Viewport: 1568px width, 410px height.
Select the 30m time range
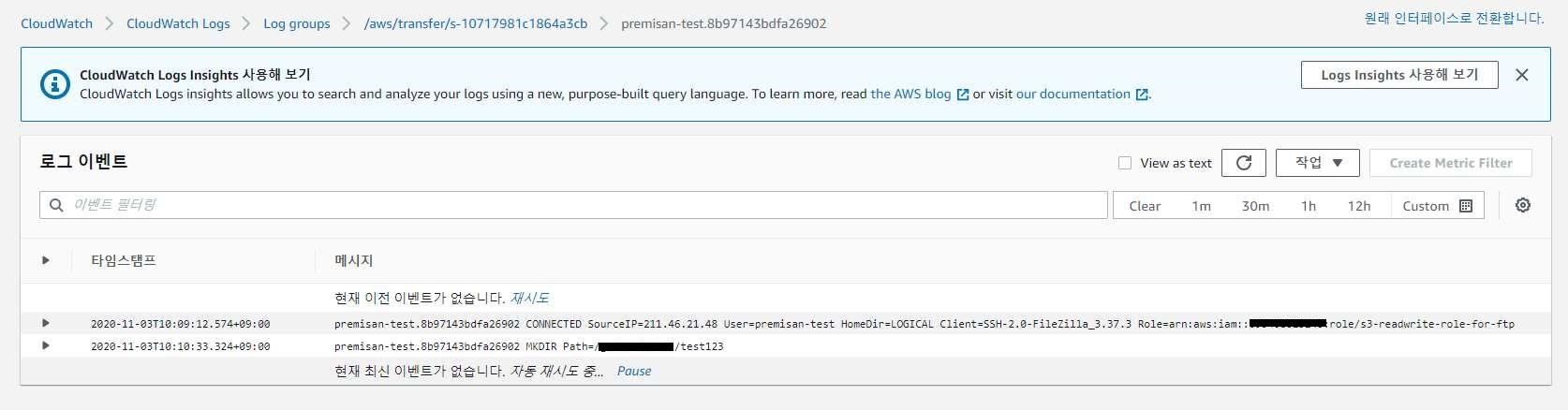click(1256, 206)
